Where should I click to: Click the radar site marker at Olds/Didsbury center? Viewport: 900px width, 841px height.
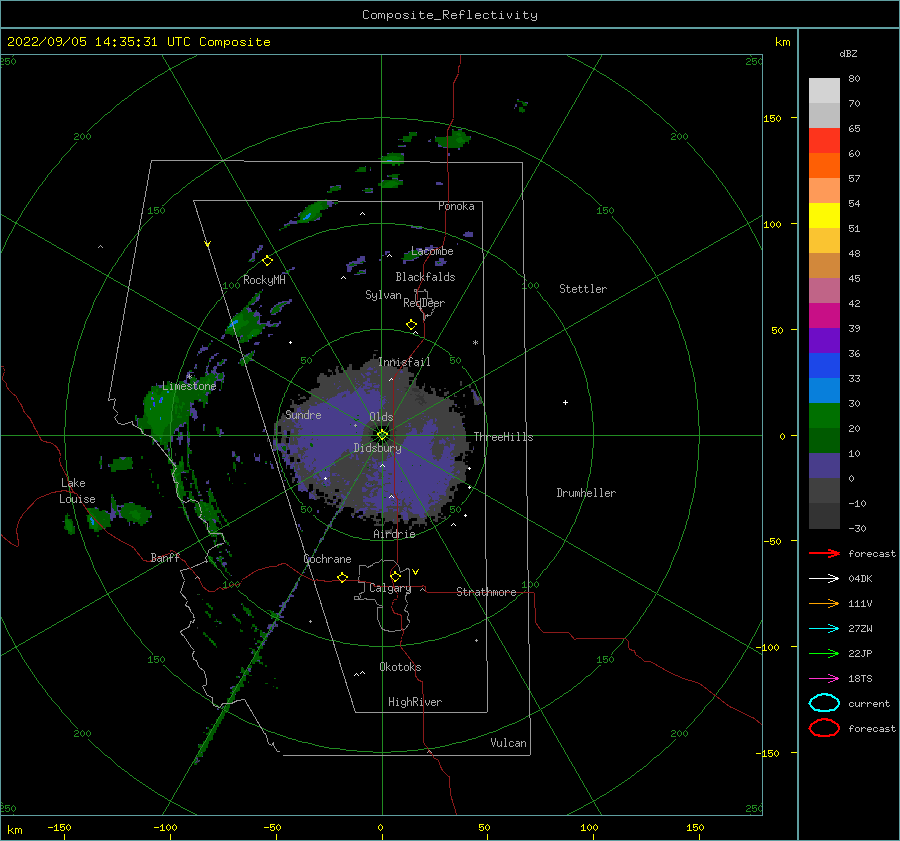coord(382,435)
